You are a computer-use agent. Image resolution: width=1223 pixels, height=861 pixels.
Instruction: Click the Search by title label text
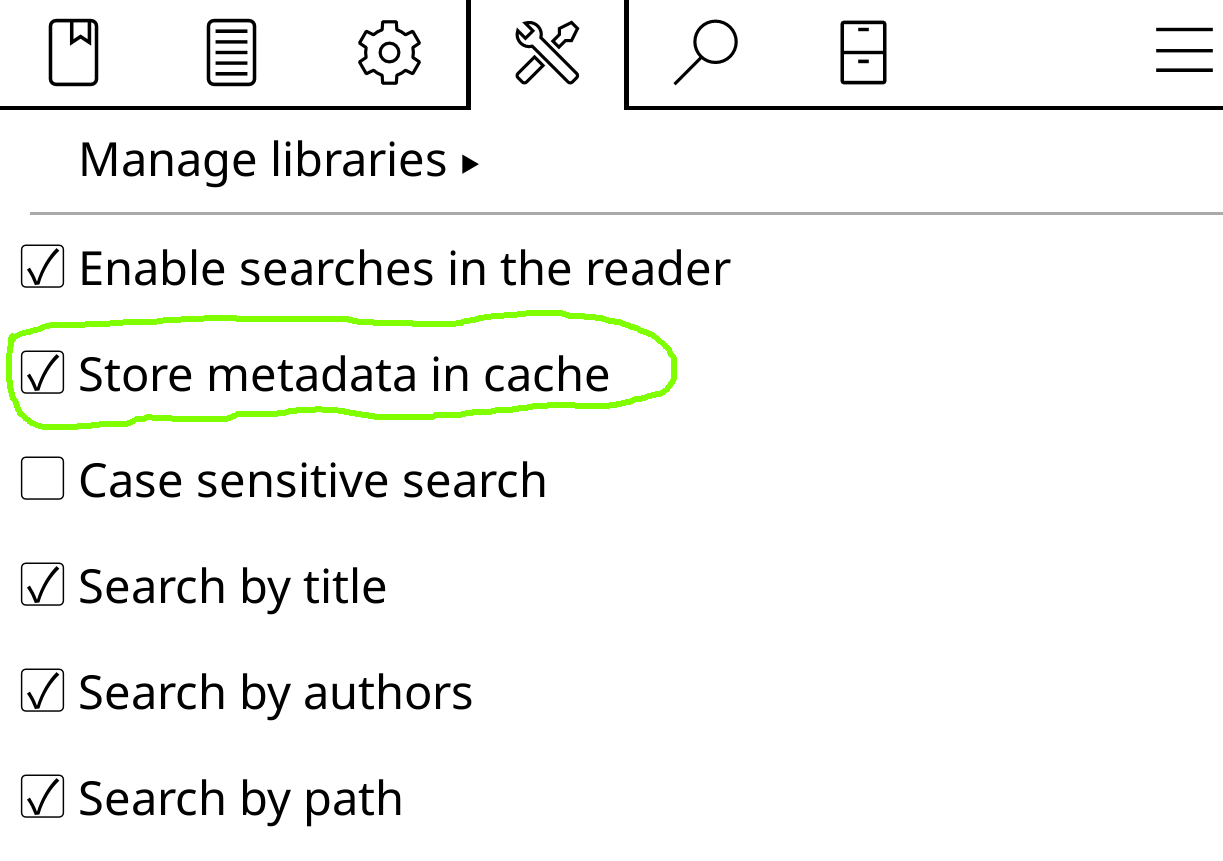click(x=233, y=587)
